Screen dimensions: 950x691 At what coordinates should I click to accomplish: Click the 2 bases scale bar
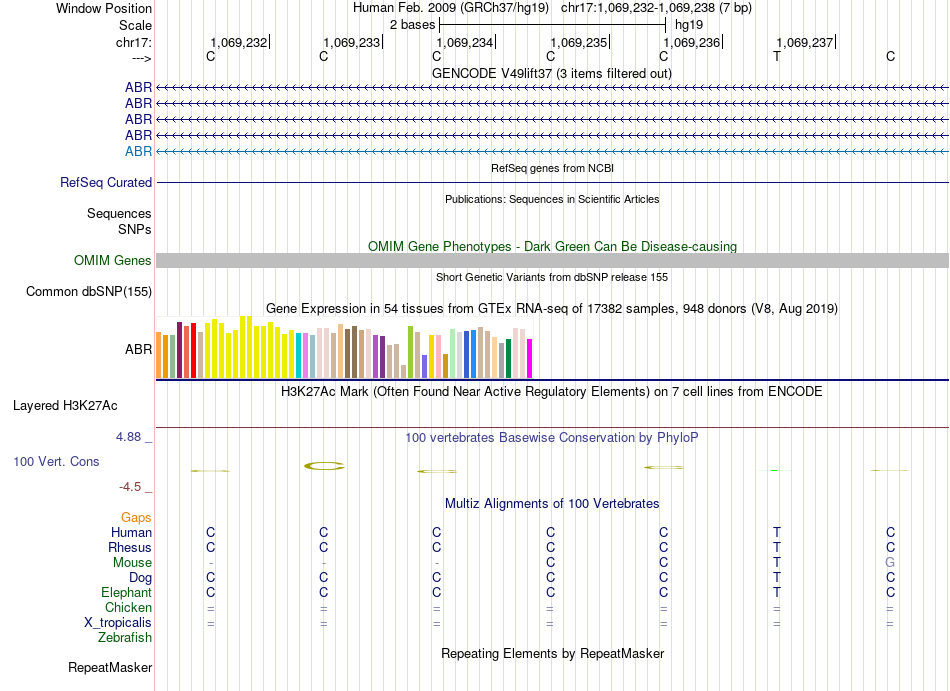(552, 25)
